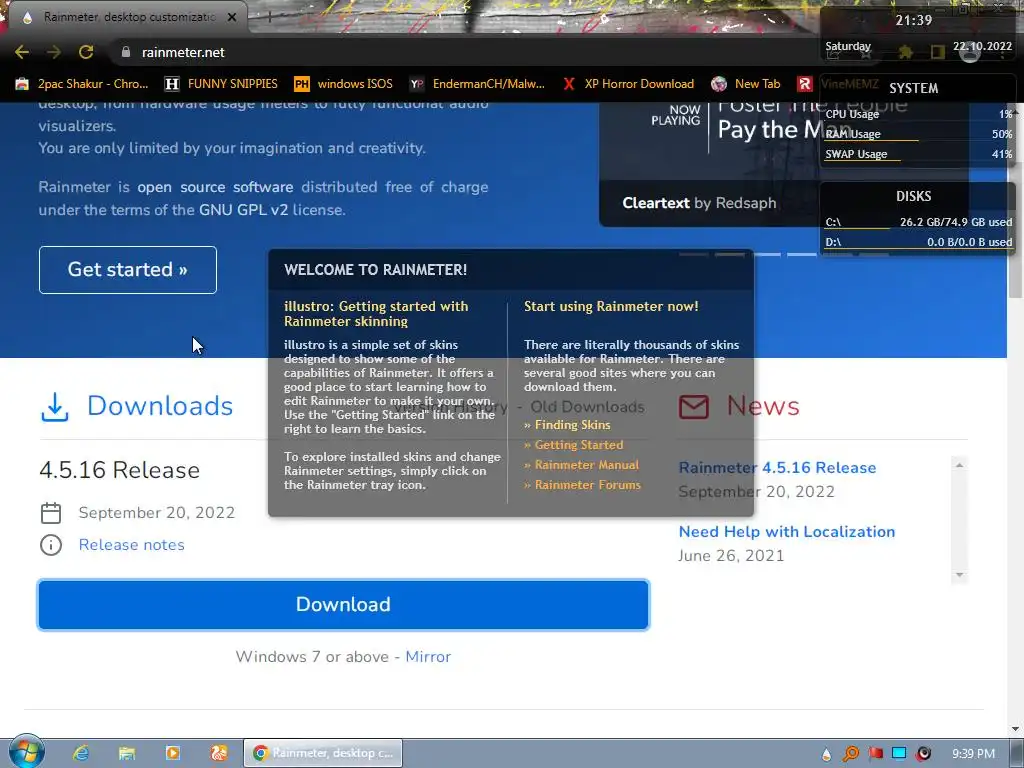Open the orange UC Browser taskbar icon
The width and height of the screenshot is (1024, 768).
[x=219, y=753]
